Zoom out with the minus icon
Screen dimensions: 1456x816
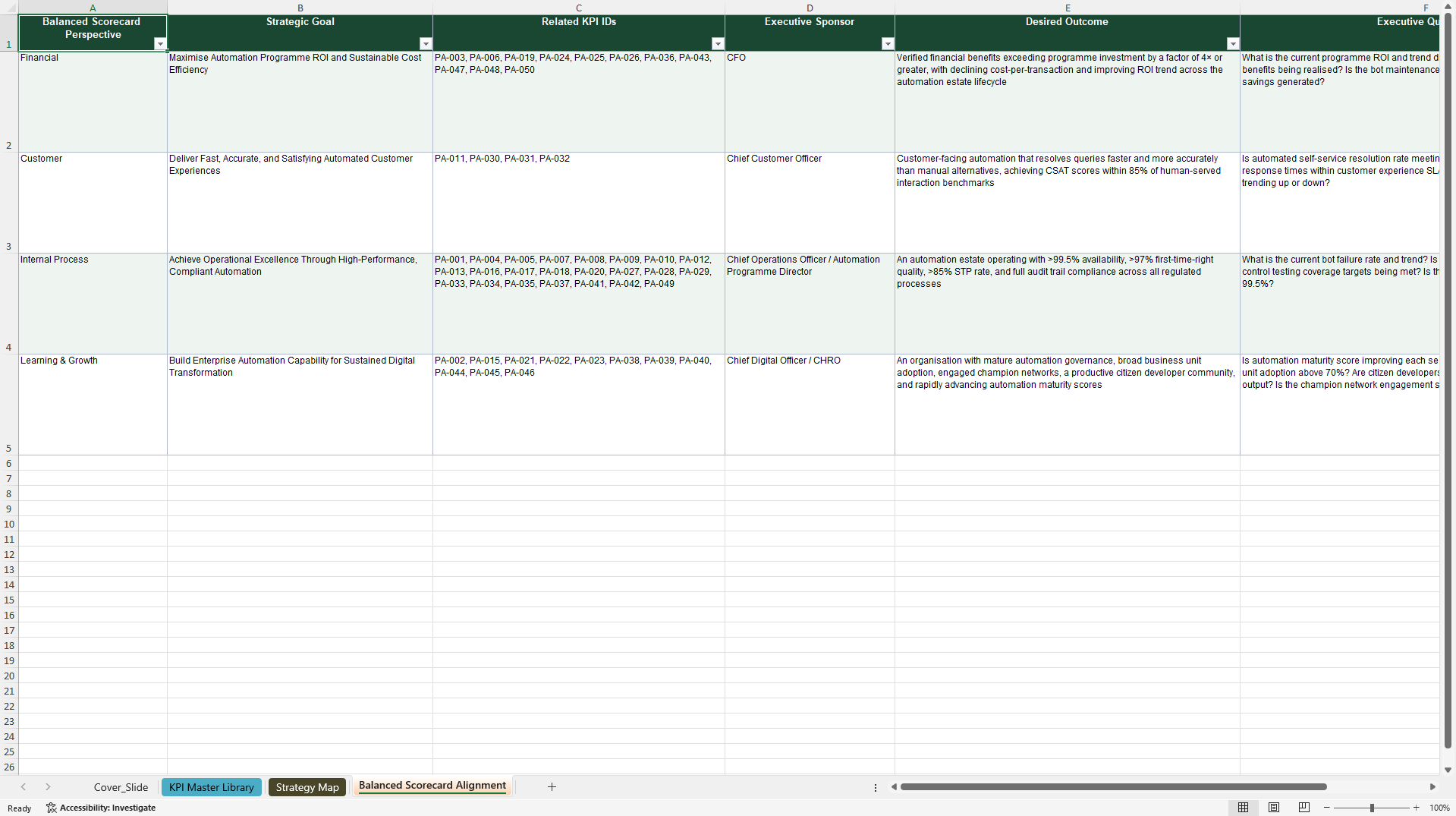(1327, 808)
